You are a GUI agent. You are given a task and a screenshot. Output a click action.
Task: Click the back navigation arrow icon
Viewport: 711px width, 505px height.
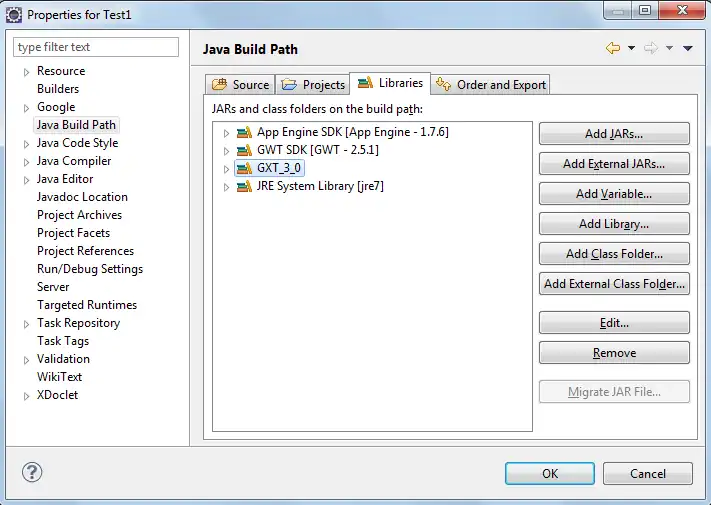tap(613, 49)
